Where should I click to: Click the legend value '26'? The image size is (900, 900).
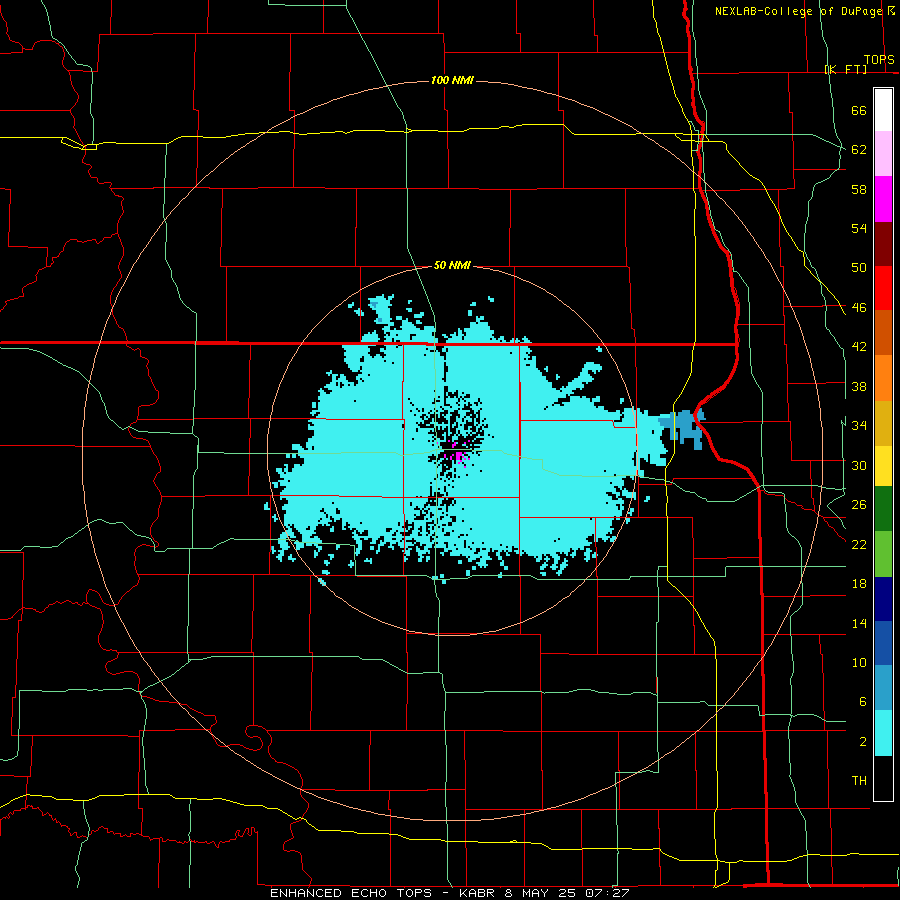tap(859, 505)
